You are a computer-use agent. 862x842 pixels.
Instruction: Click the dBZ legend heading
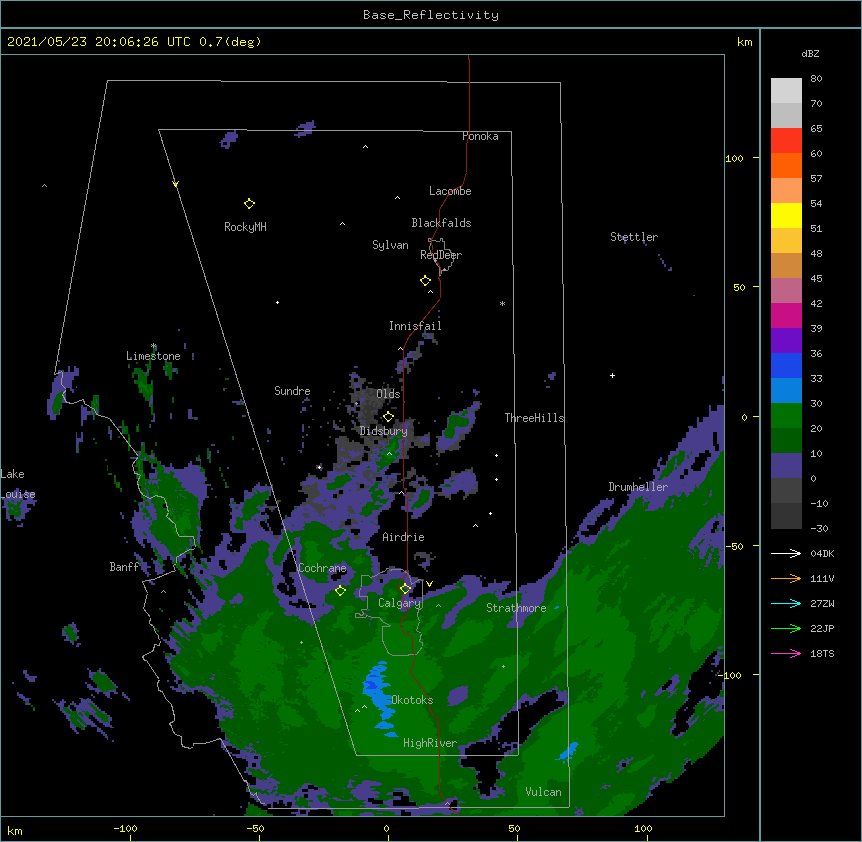click(810, 53)
